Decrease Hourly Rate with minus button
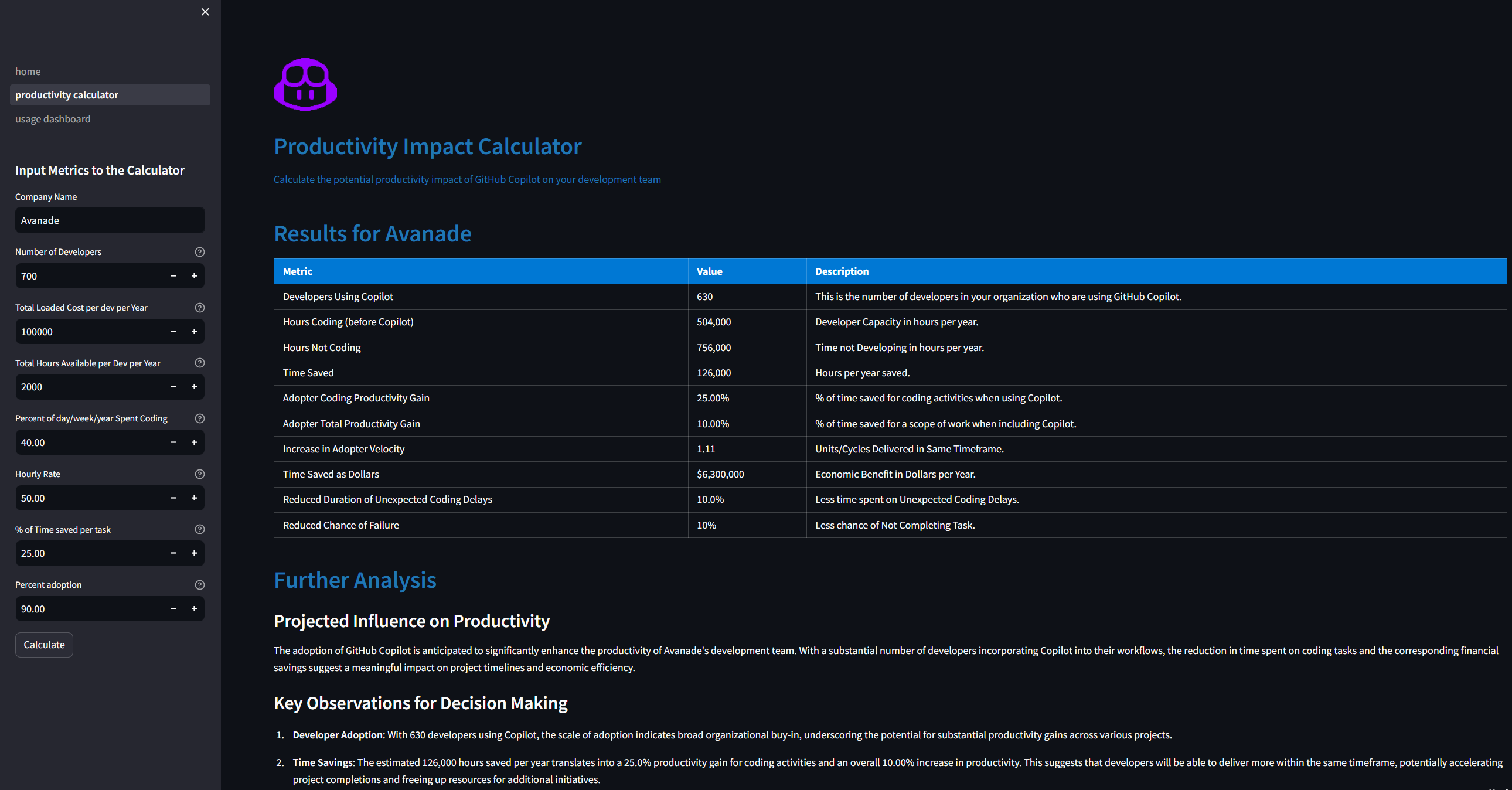Image resolution: width=1512 pixels, height=790 pixels. [x=173, y=498]
